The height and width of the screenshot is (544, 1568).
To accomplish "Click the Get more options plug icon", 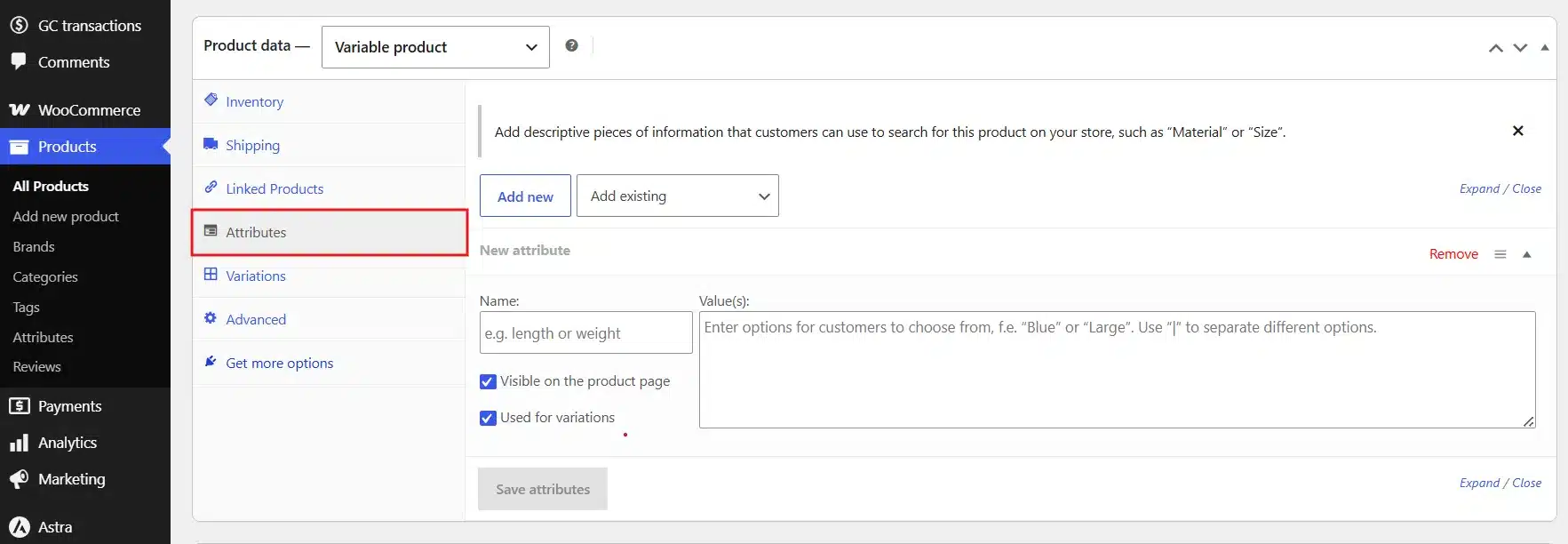I will pos(211,361).
